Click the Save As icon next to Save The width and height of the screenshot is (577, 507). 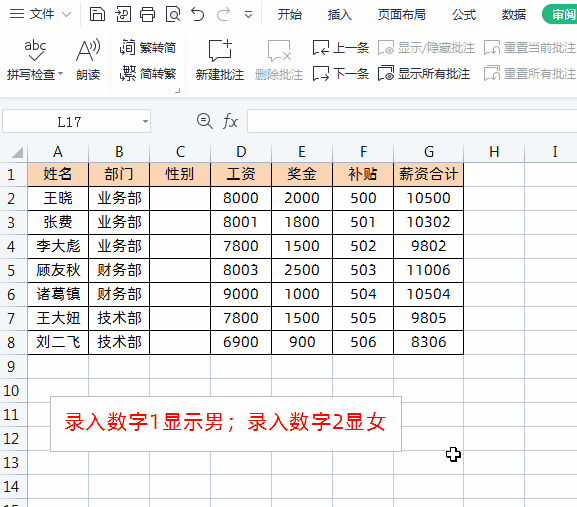coord(123,15)
